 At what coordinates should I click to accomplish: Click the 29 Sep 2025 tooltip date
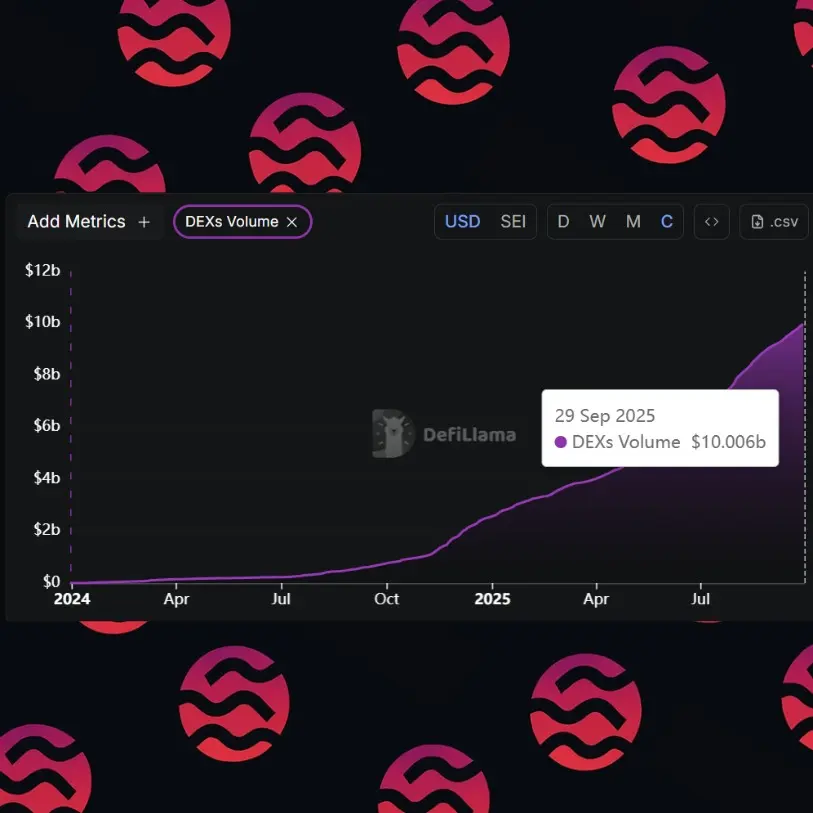pos(605,416)
